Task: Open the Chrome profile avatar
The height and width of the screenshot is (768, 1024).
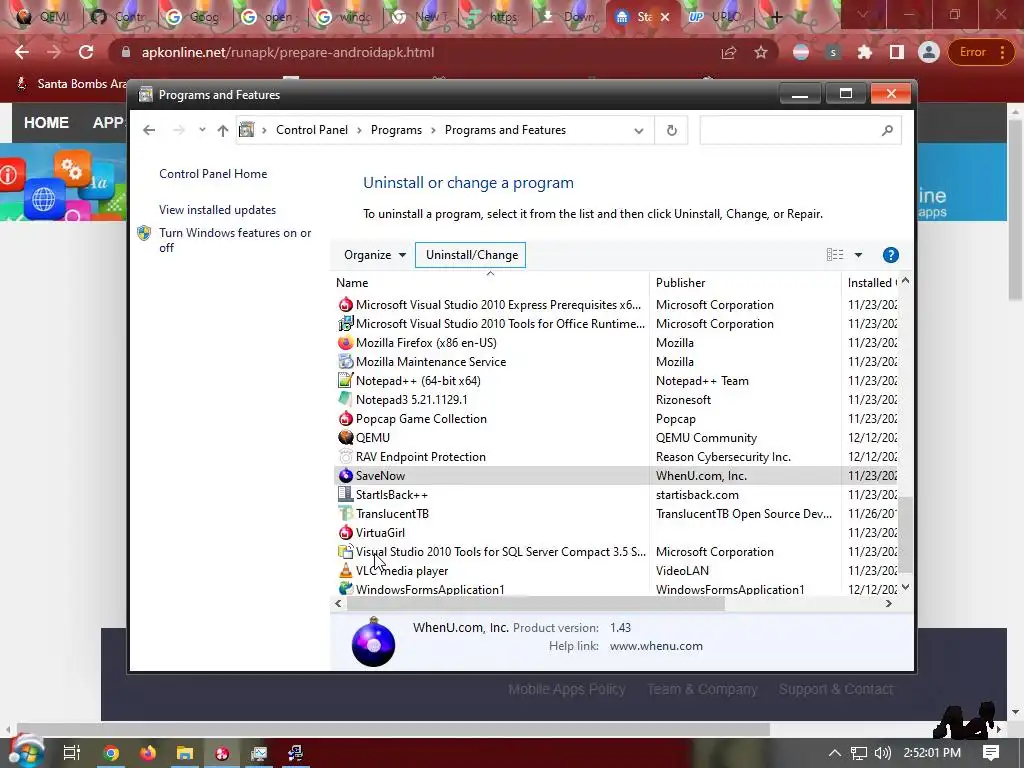Action: click(x=929, y=52)
